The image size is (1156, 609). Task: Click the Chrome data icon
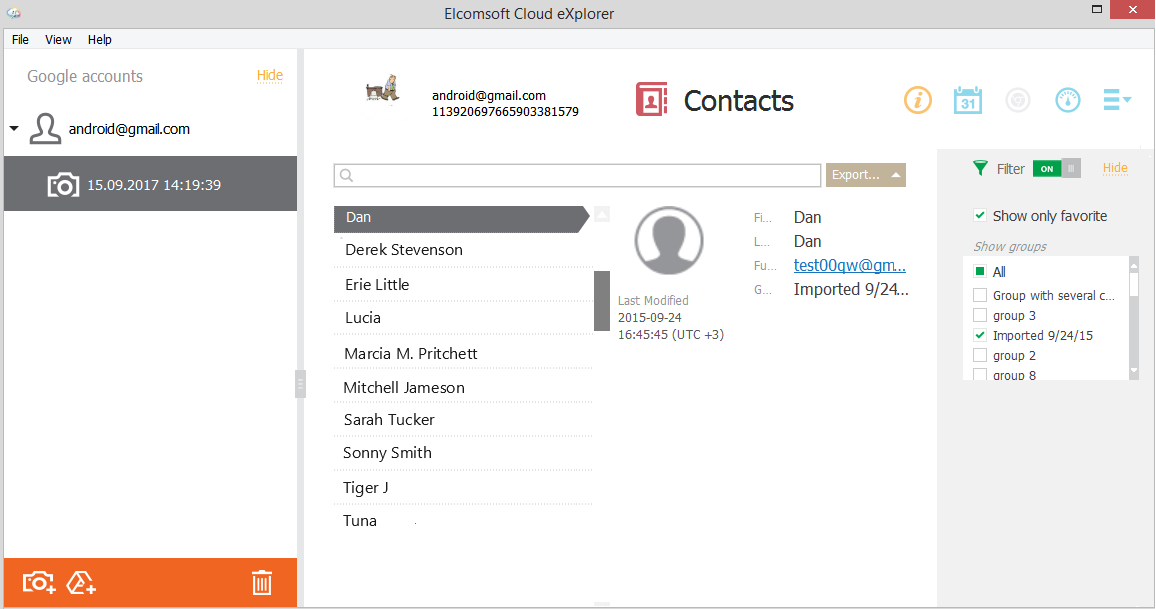(1017, 100)
